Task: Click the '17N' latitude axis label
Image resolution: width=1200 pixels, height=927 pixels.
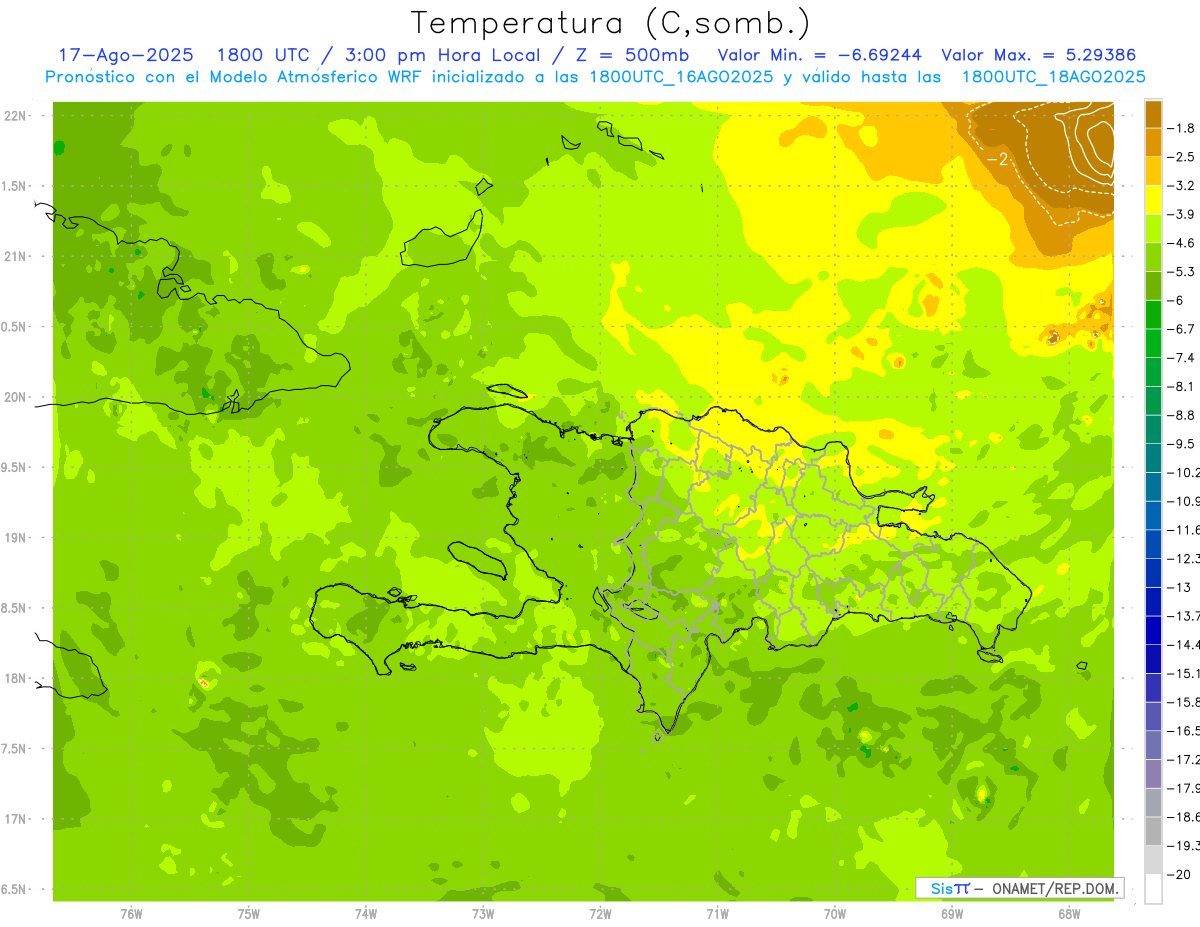Action: tap(15, 820)
